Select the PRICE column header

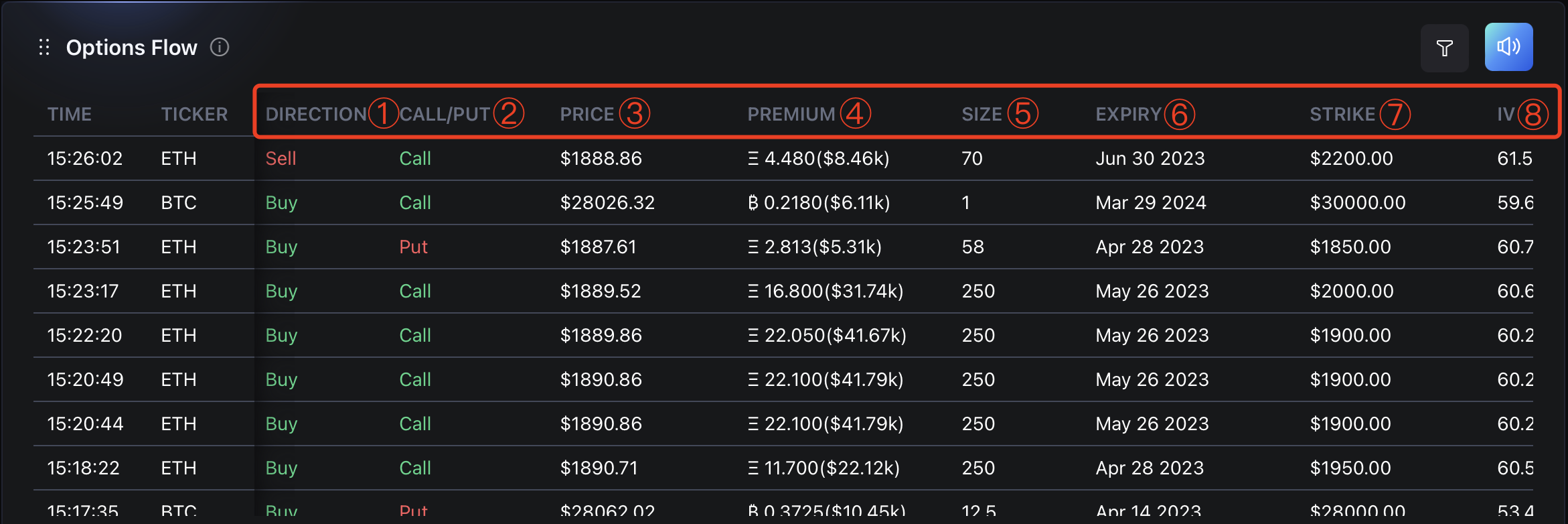tap(586, 115)
